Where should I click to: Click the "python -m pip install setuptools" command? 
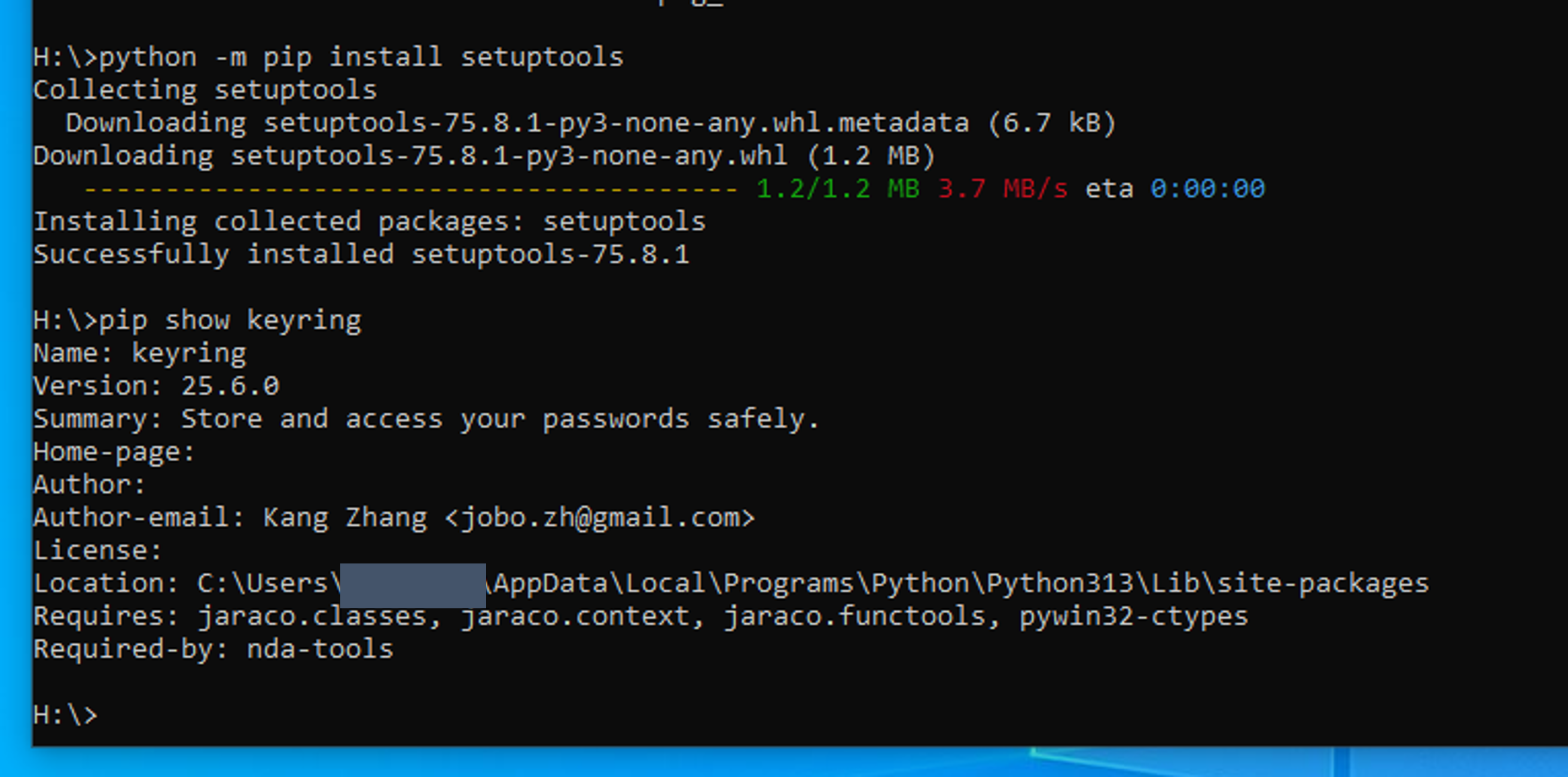pyautogui.click(x=361, y=58)
